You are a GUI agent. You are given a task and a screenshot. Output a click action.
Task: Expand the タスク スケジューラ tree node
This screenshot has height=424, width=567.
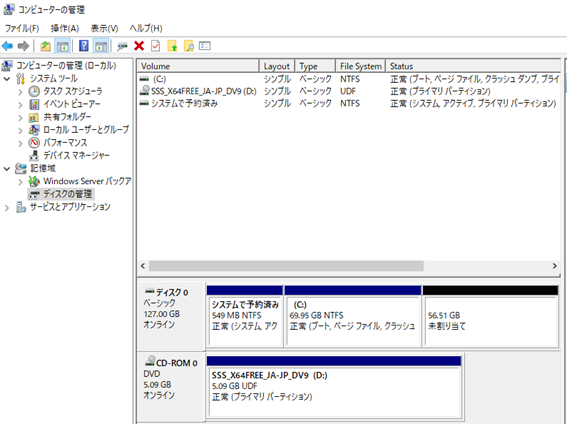20,92
